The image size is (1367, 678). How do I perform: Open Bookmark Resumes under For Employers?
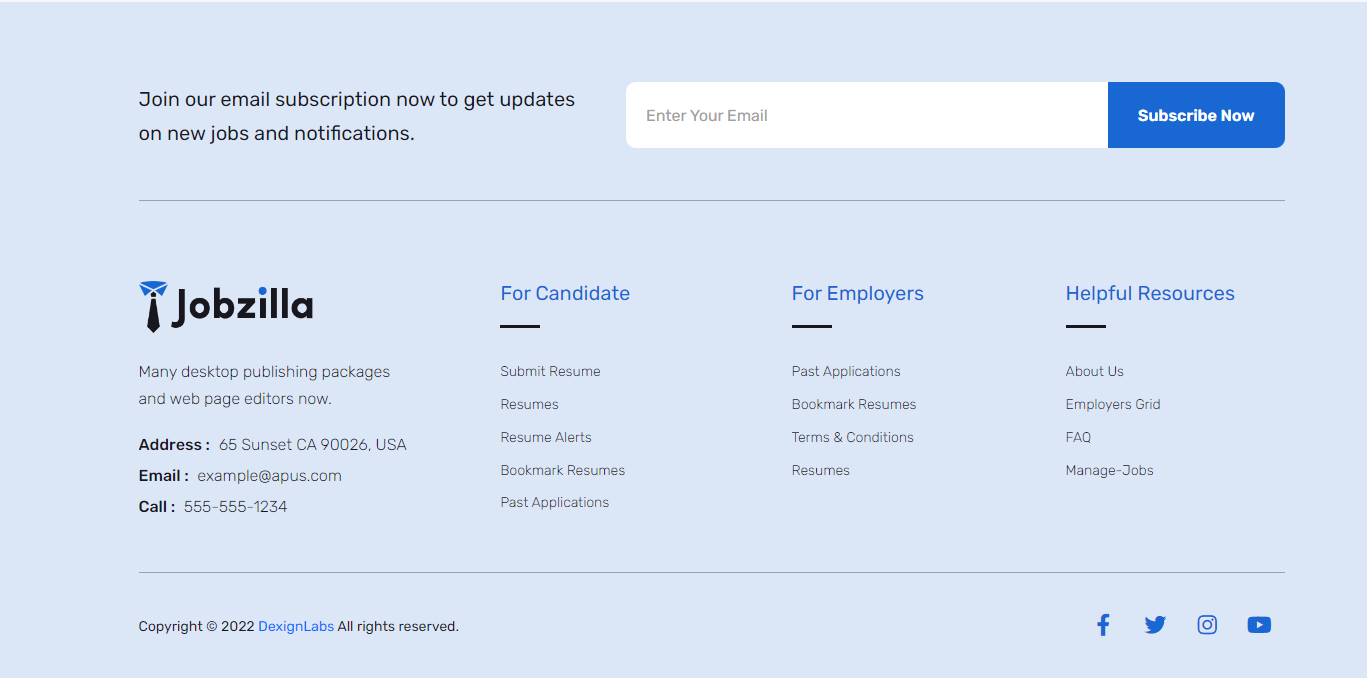[854, 404]
